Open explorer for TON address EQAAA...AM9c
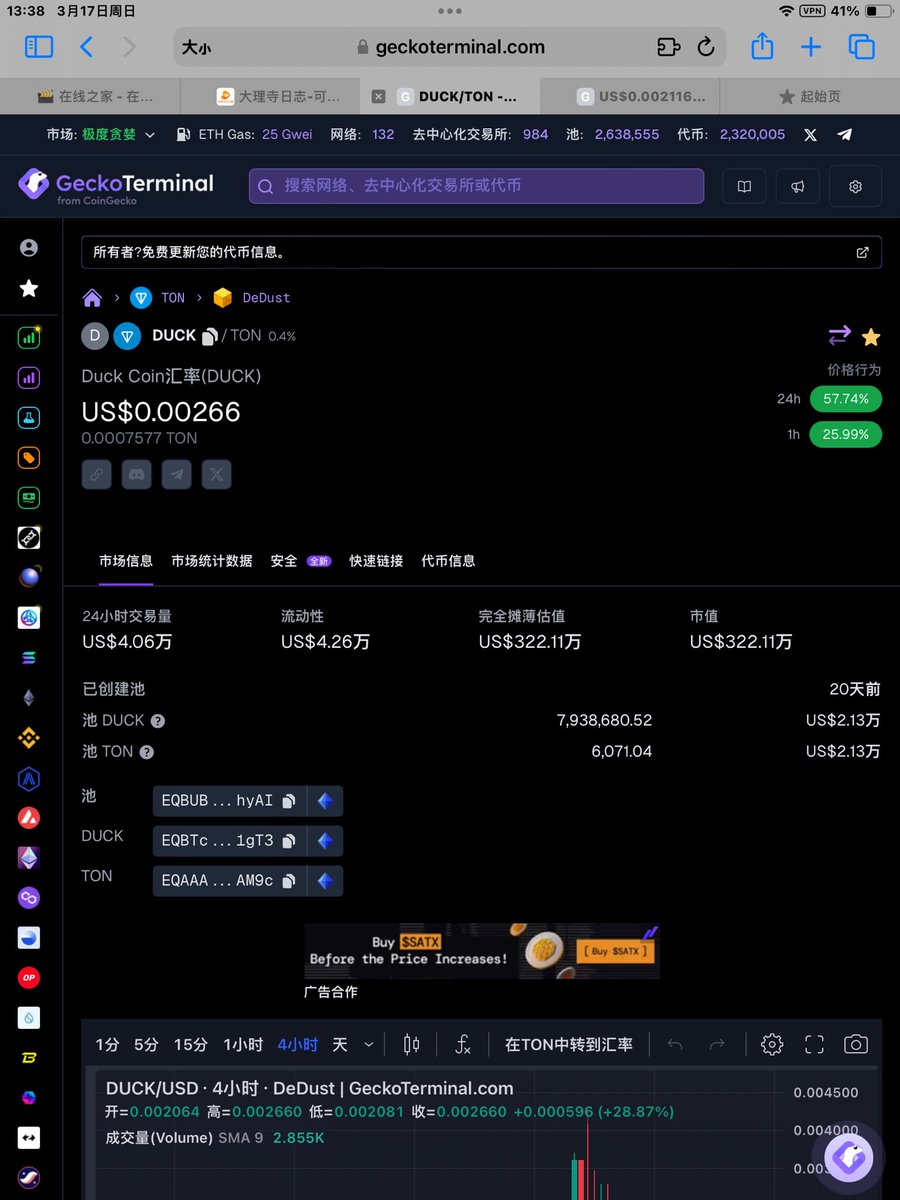The height and width of the screenshot is (1200, 900). click(324, 881)
